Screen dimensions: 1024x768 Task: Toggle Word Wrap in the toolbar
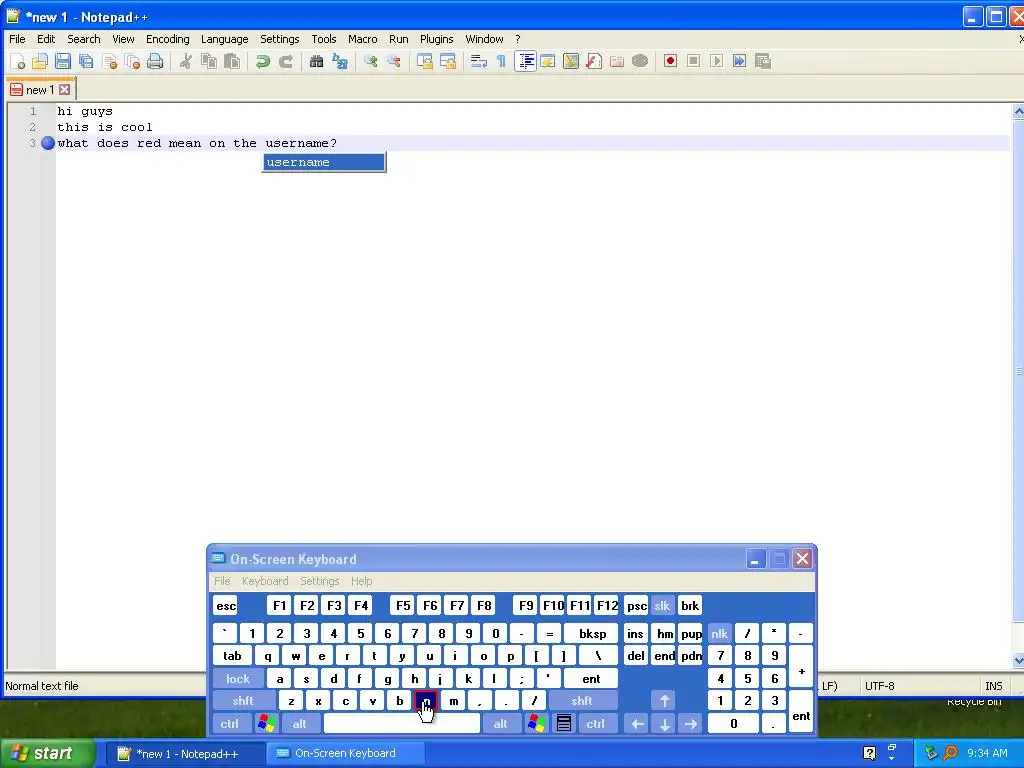click(x=479, y=61)
